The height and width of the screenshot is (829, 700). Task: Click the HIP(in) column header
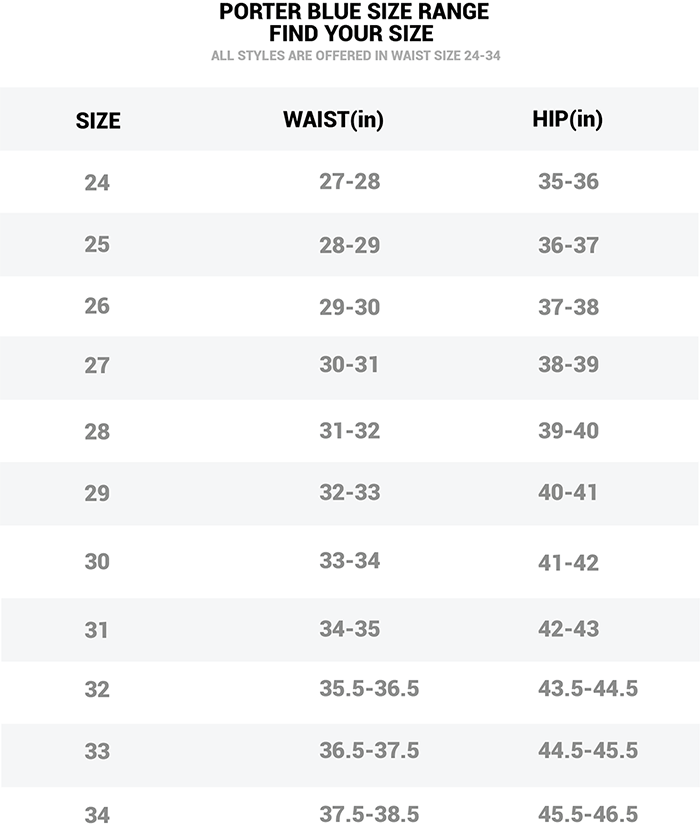(568, 119)
